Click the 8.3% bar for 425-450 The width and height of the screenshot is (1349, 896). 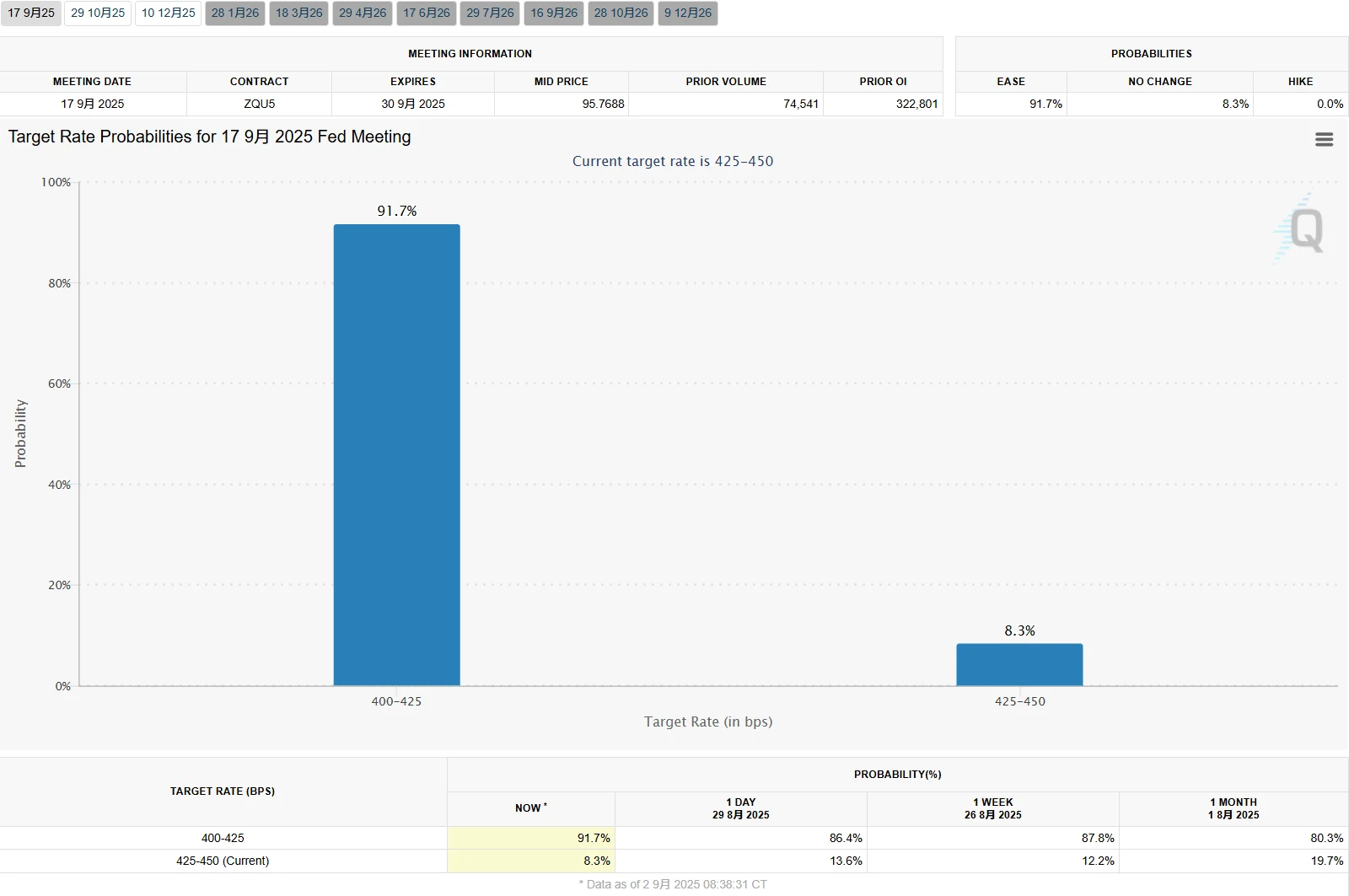tap(1019, 665)
